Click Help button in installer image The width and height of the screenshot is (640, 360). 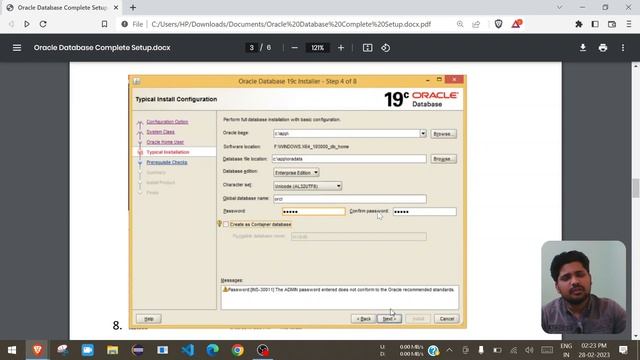[149, 318]
